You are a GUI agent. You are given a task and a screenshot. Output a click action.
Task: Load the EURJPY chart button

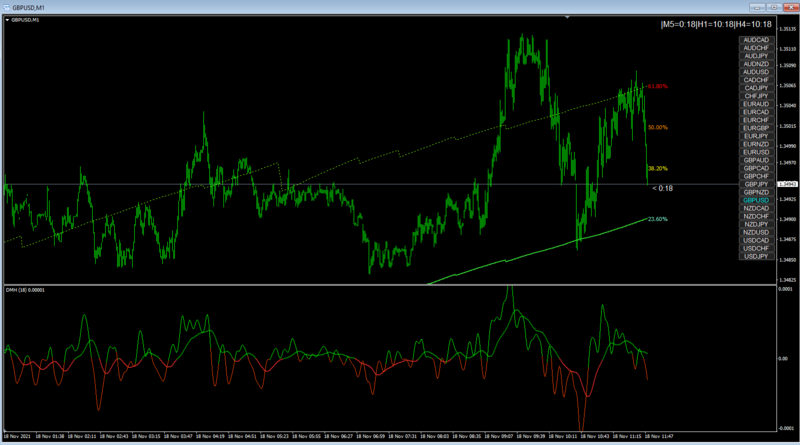[756, 136]
